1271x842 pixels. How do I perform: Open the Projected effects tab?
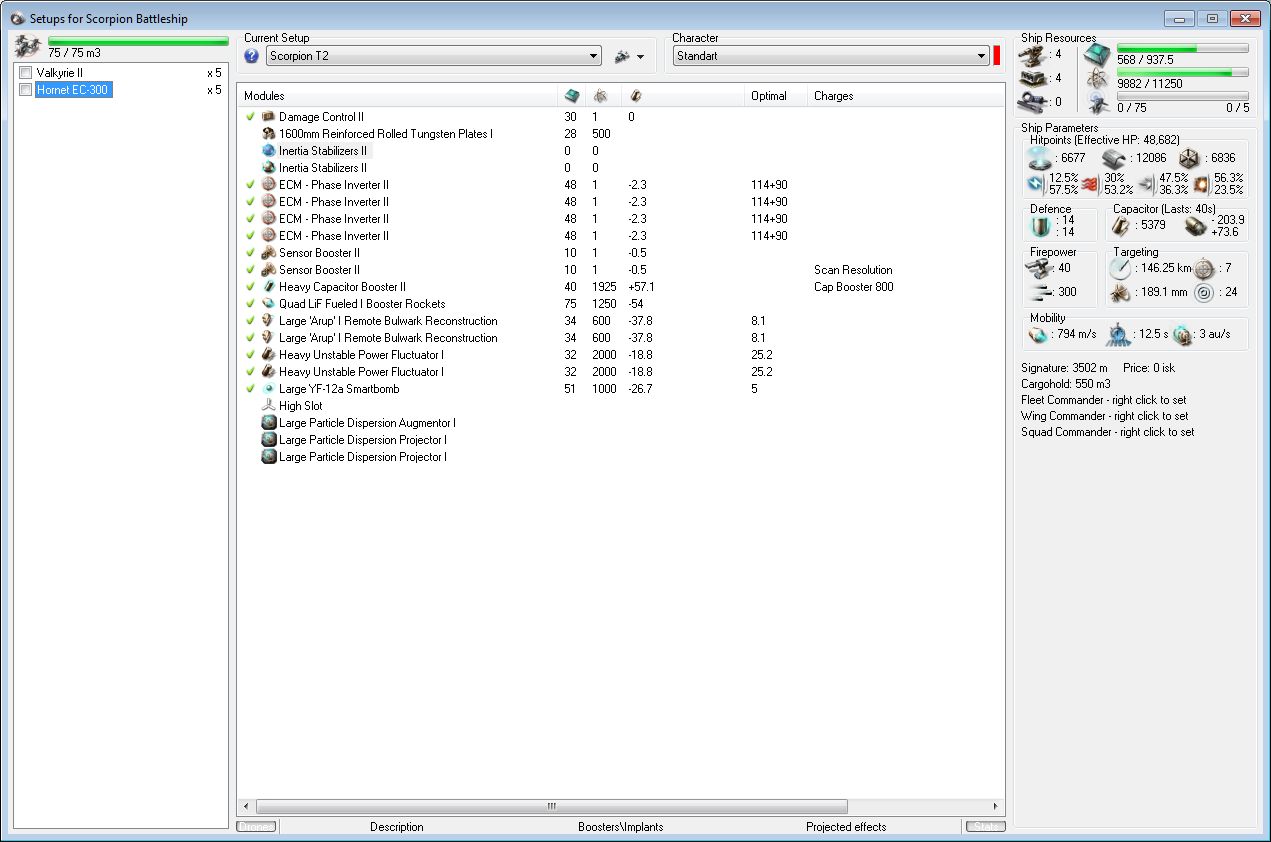click(x=846, y=827)
